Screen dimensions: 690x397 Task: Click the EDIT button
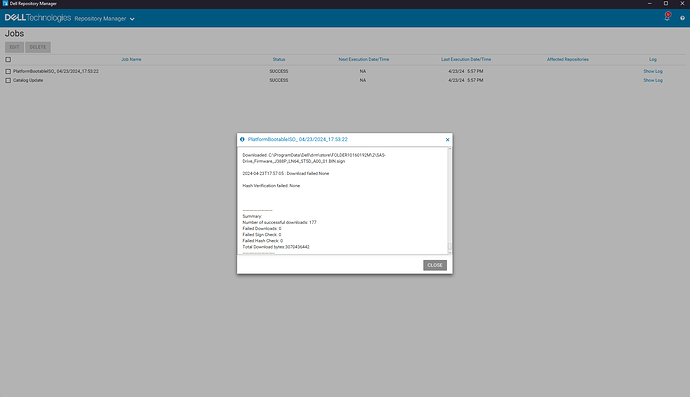point(15,47)
